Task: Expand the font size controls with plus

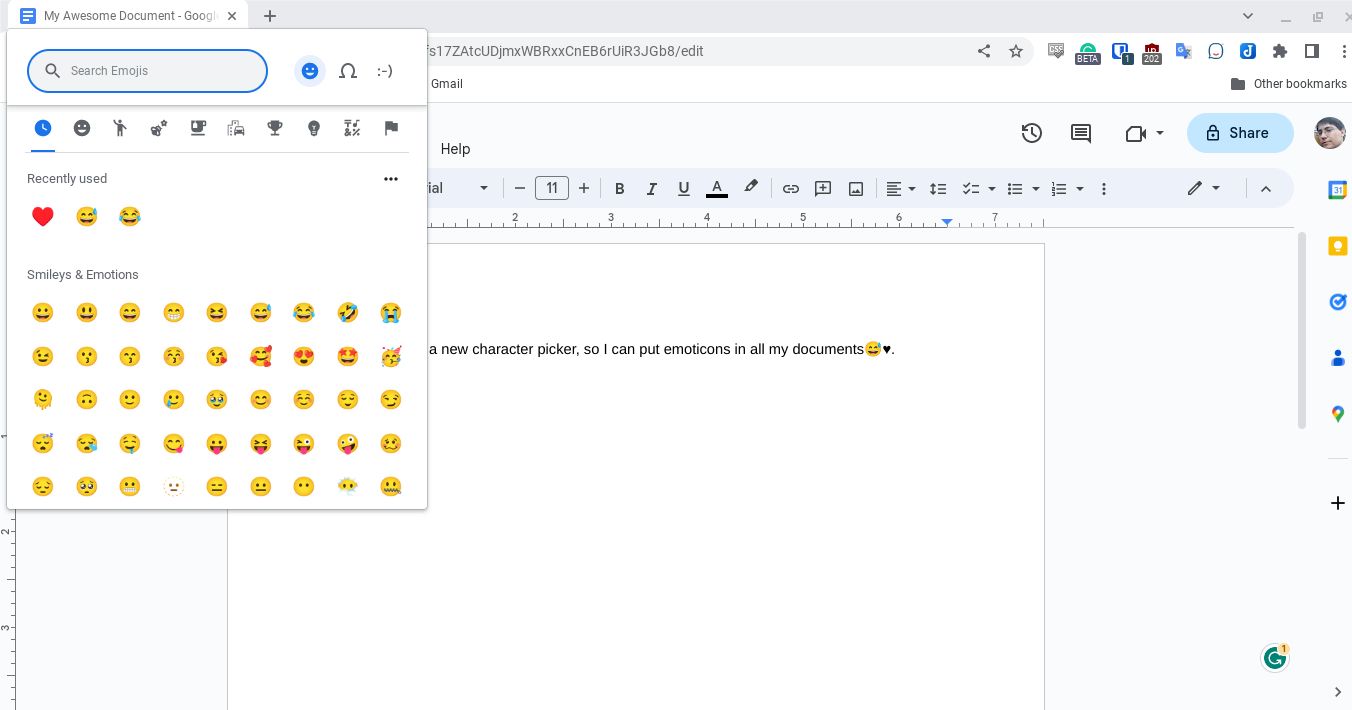Action: (x=584, y=188)
